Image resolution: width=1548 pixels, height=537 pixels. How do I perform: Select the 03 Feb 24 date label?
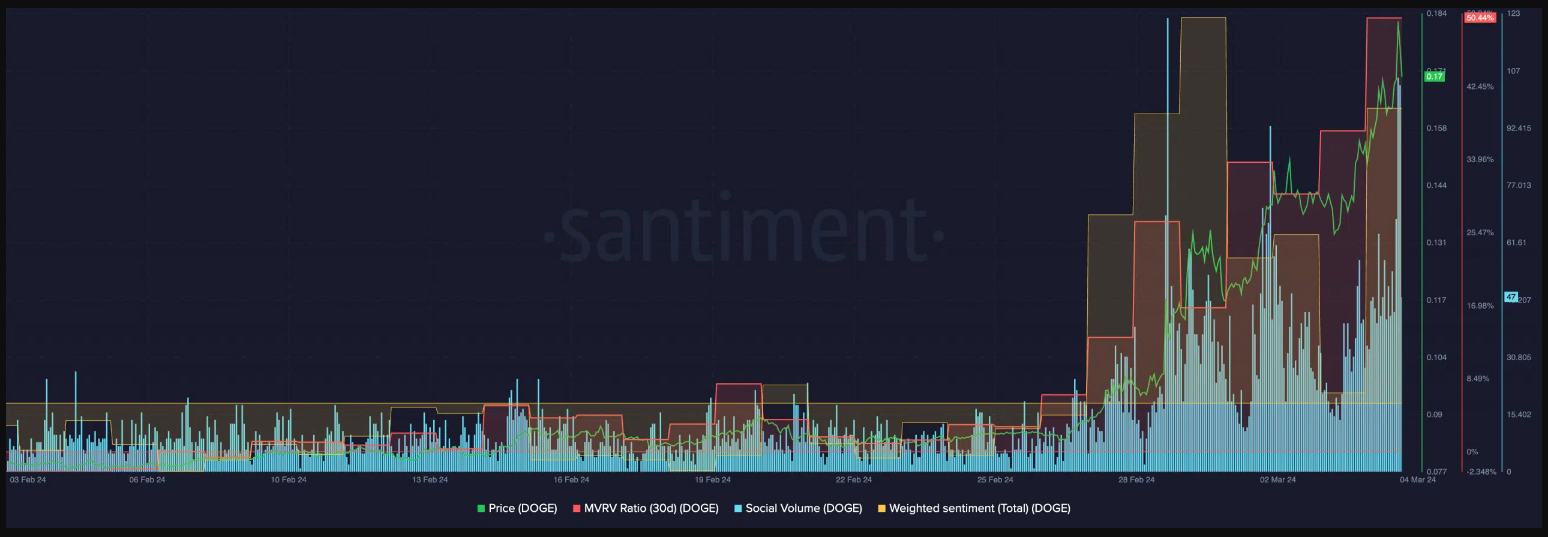[x=27, y=480]
